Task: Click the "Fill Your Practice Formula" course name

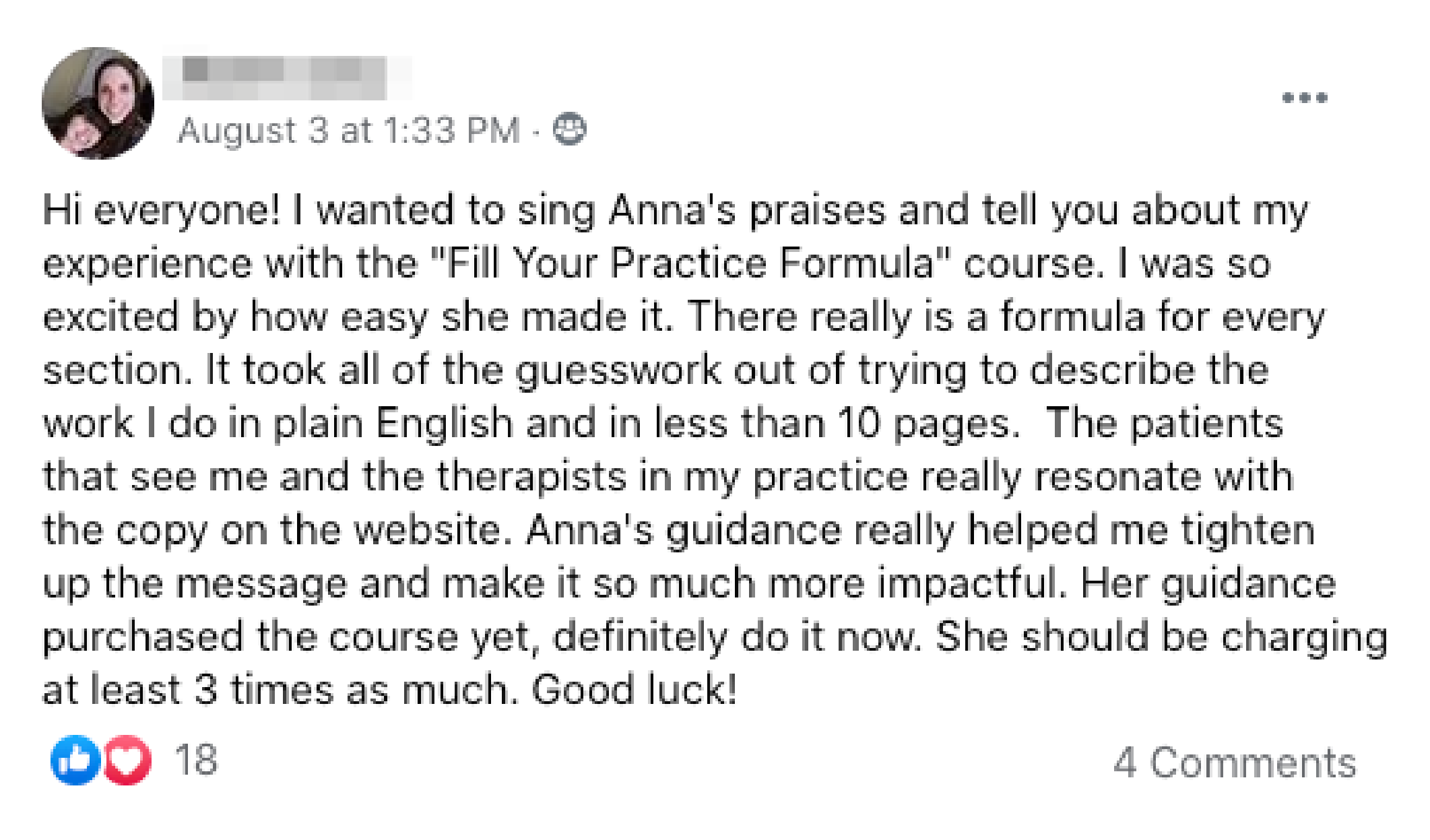Action: [691, 263]
